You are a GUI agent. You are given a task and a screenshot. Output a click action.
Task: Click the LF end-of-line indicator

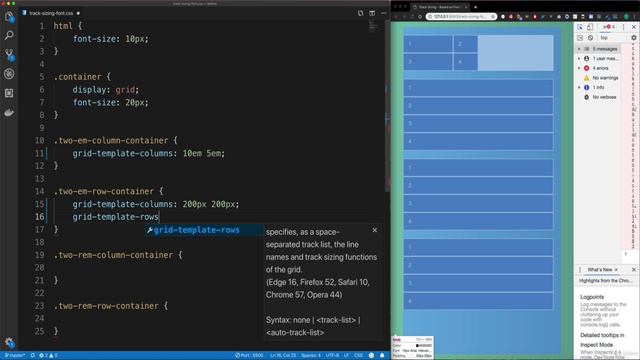click(x=346, y=356)
